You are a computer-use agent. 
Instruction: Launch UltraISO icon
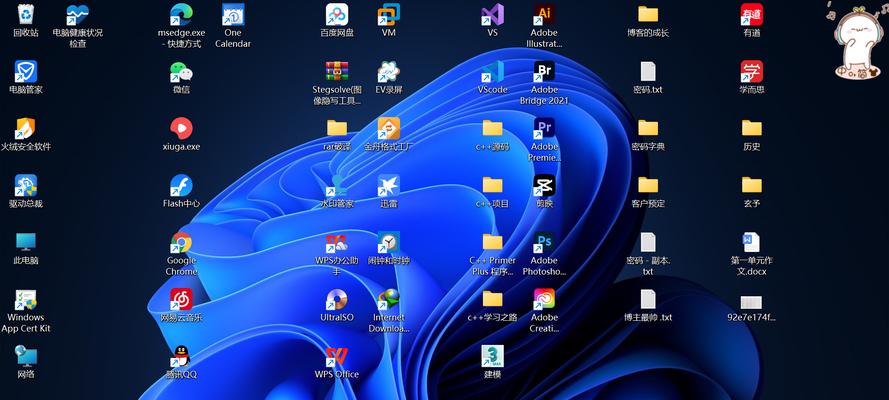pos(337,300)
